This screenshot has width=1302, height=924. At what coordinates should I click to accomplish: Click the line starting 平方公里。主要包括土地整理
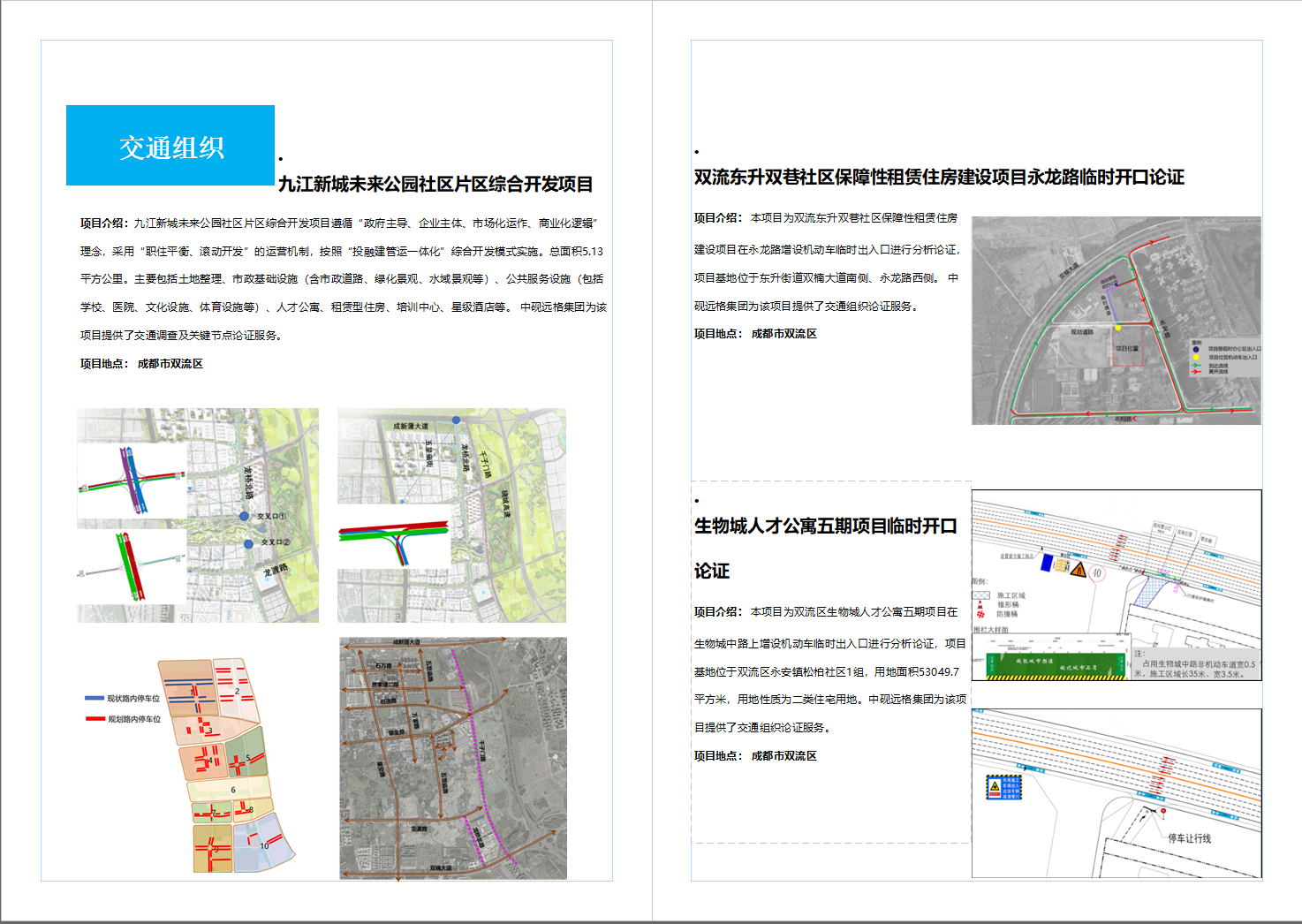point(342,279)
